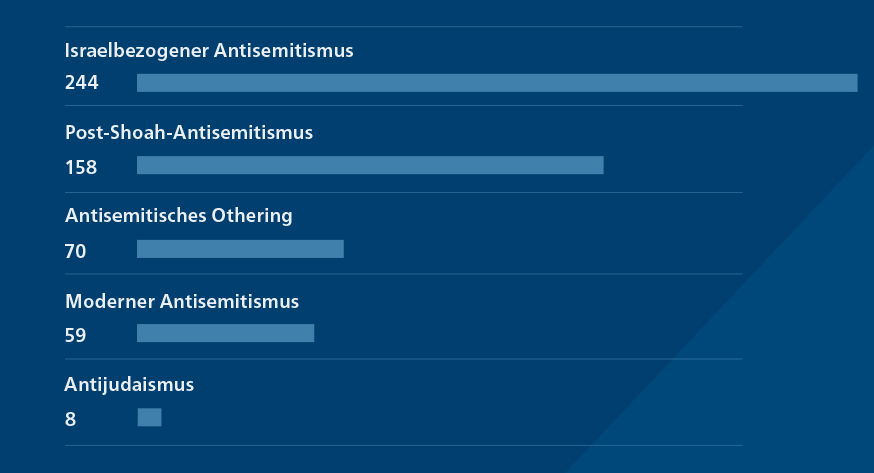The image size is (874, 473).
Task: Click the right end of the longest bar
Action: pos(854,83)
